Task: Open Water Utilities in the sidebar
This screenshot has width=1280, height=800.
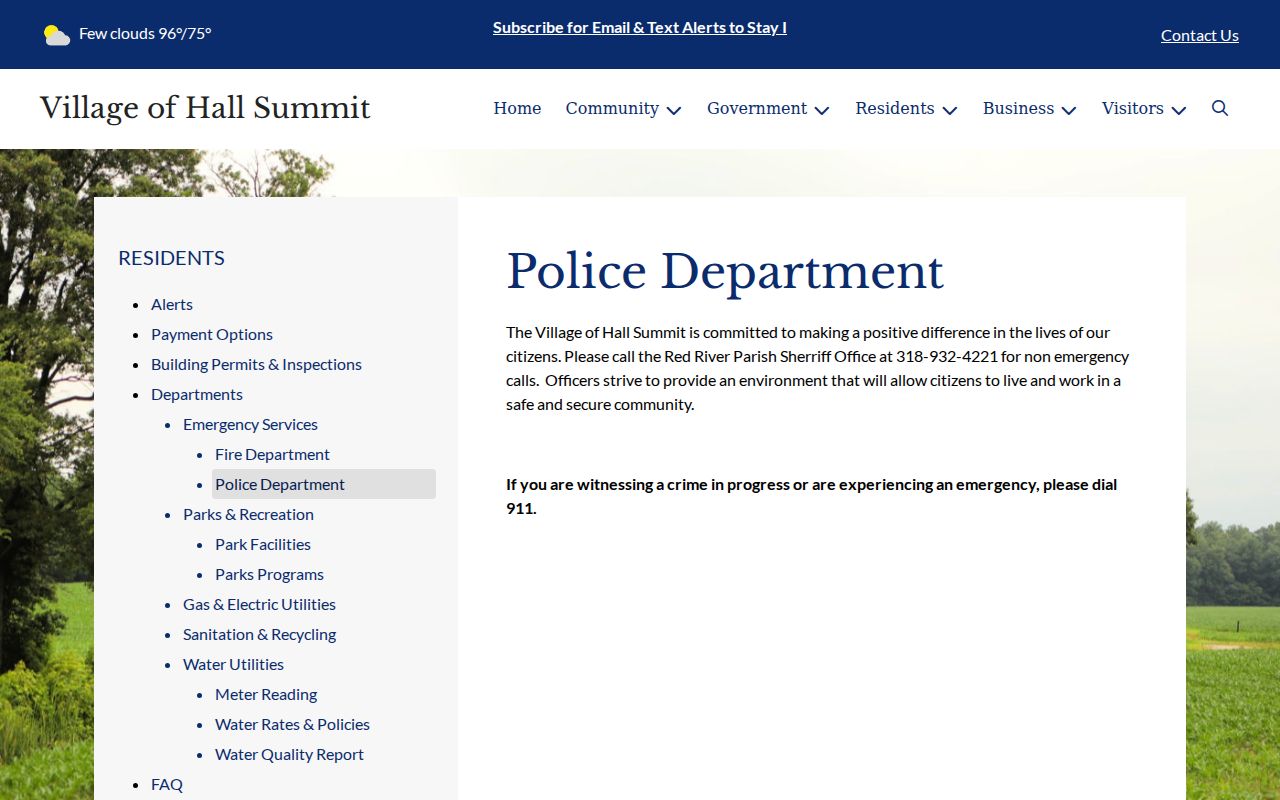Action: coord(233,664)
